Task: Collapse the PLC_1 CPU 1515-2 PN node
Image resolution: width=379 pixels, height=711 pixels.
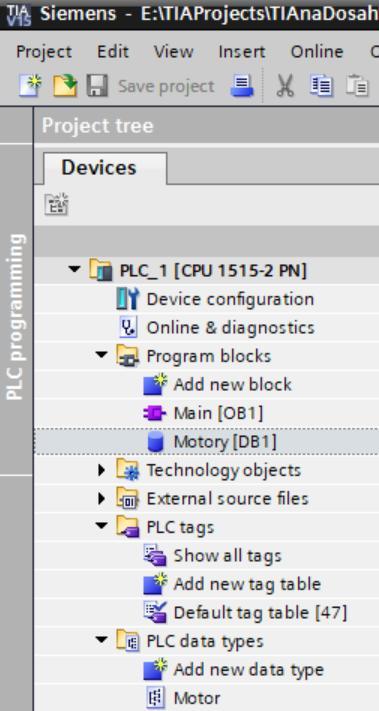Action: [73, 270]
